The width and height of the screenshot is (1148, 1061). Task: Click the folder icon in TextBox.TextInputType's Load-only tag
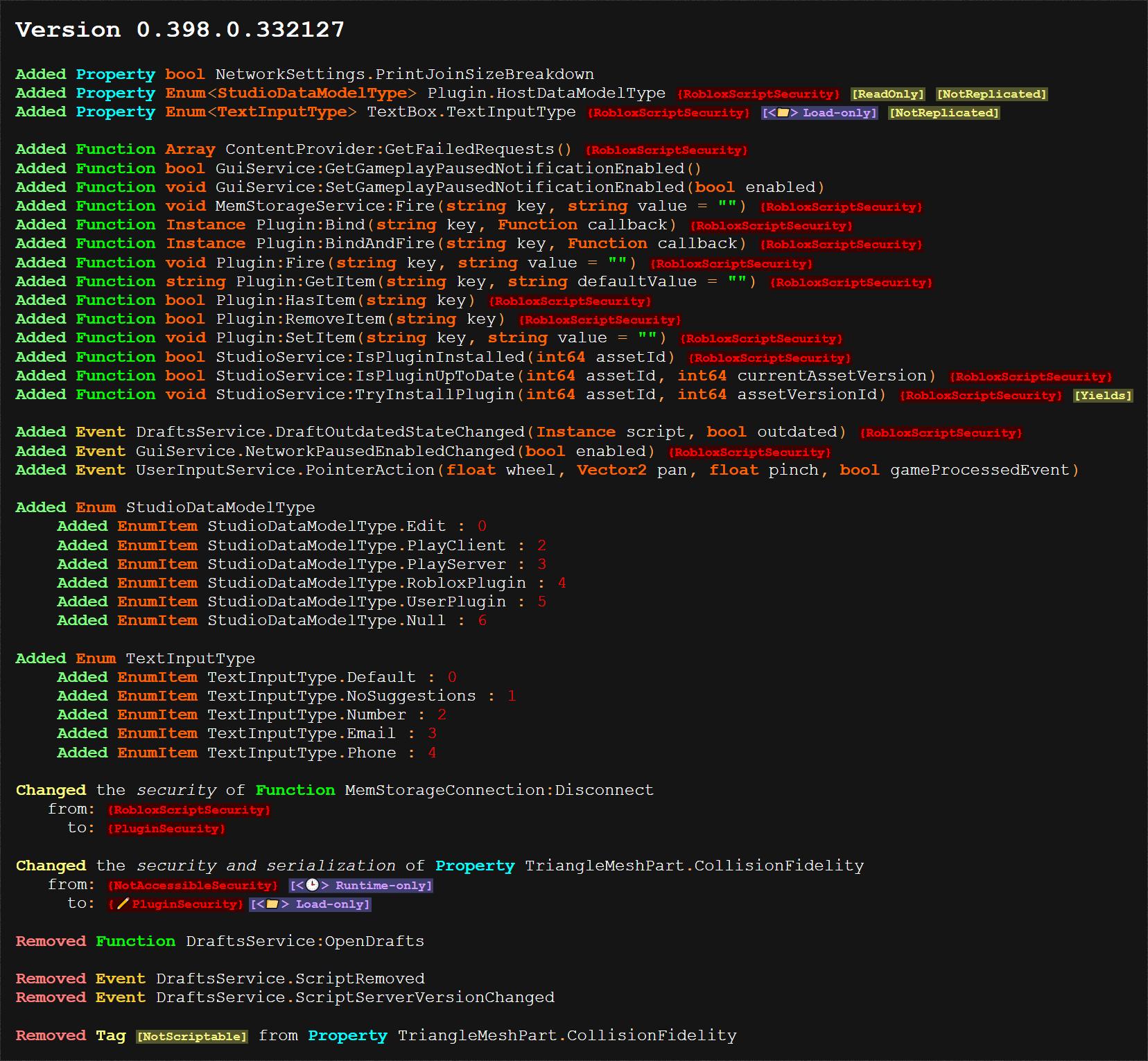[x=783, y=112]
